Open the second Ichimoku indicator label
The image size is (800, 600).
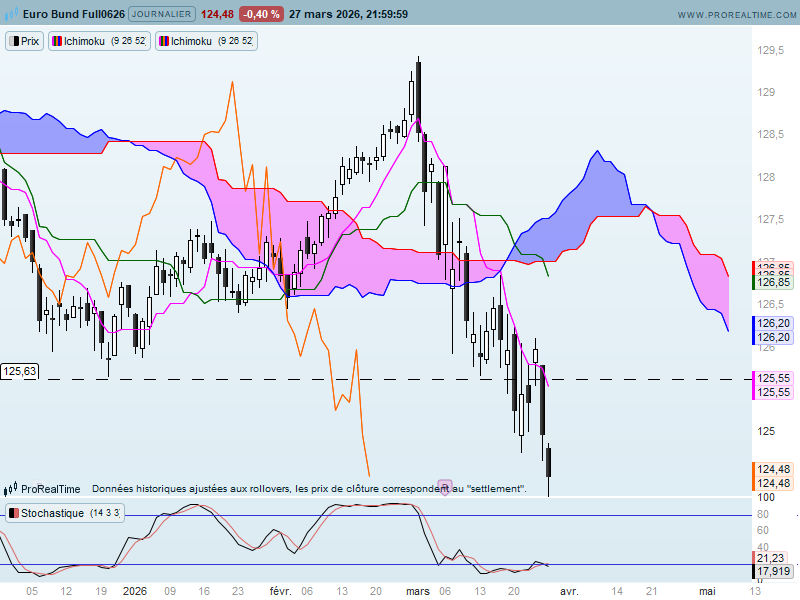coord(205,41)
